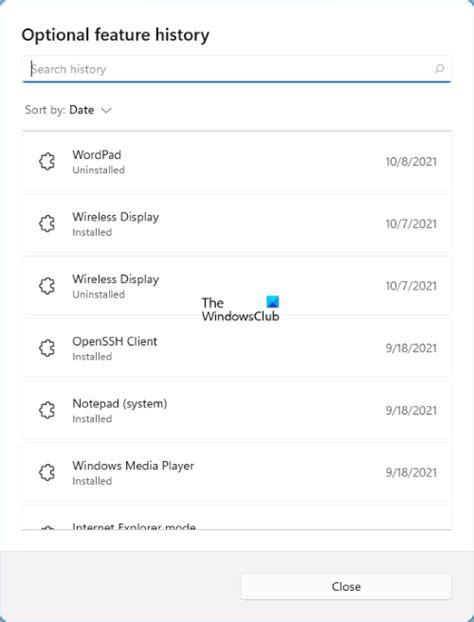Click the Installed status under Windows Media Player
The image size is (474, 622).
[x=92, y=481]
